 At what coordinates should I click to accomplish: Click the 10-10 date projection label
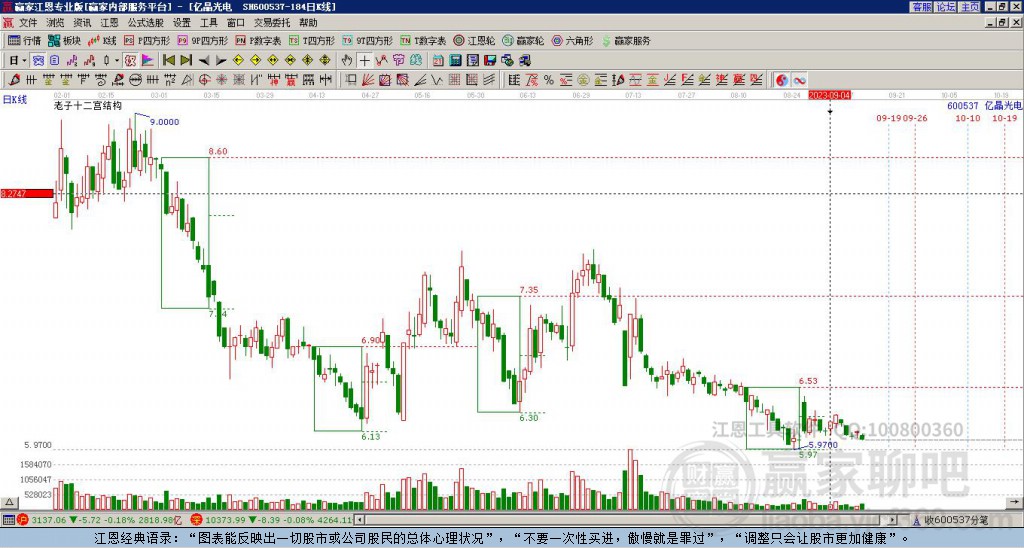[x=968, y=118]
